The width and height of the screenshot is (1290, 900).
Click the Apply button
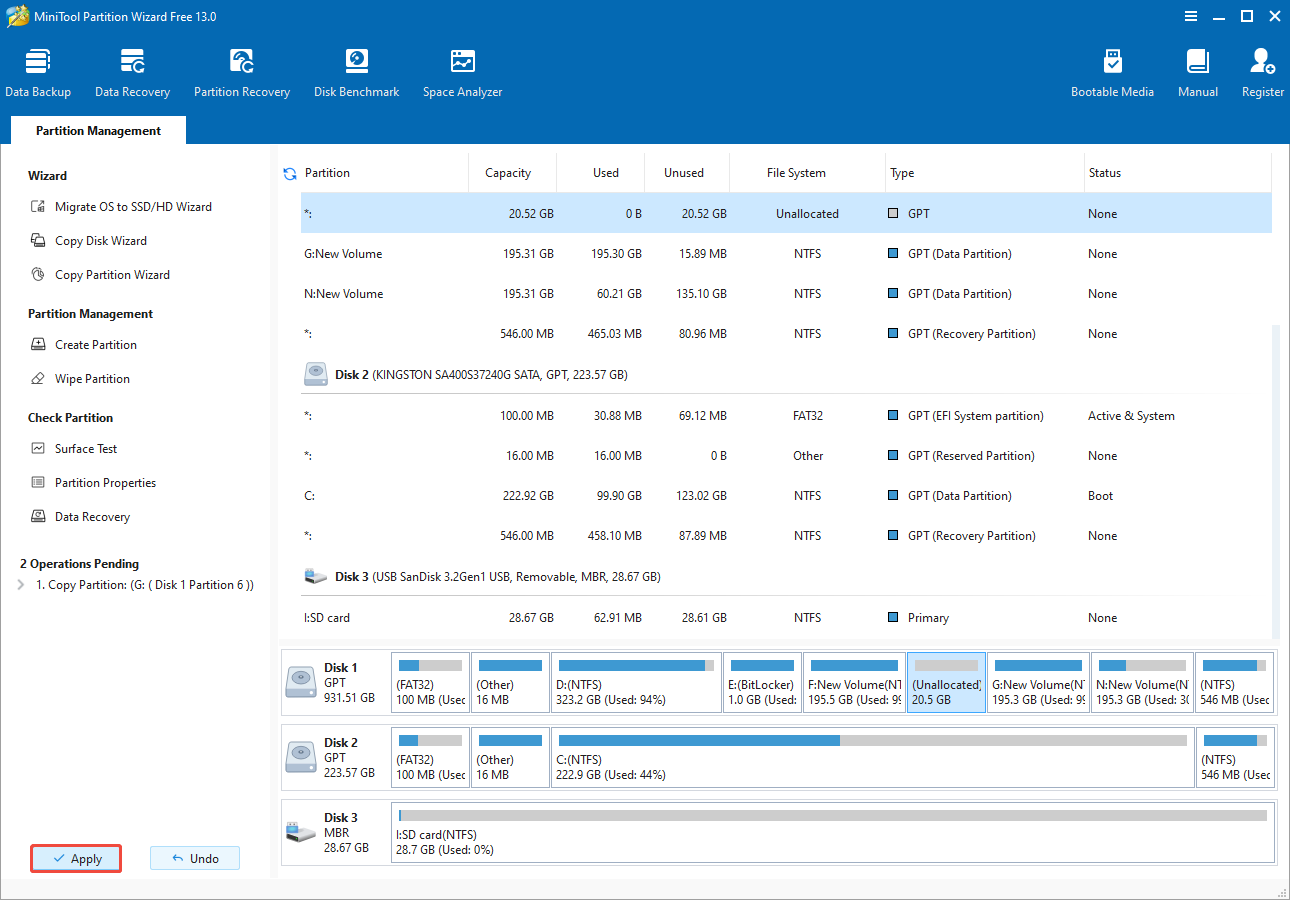click(76, 859)
